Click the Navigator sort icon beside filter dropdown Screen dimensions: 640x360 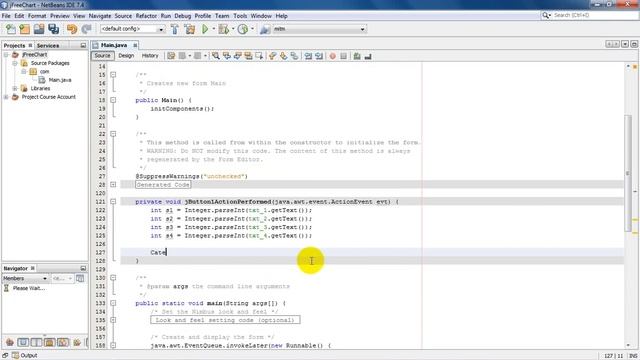click(x=80, y=278)
